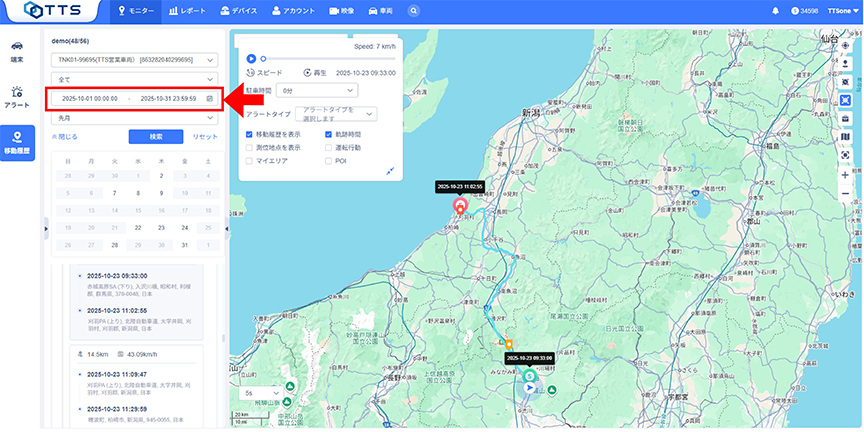Open the 駐車時間 dropdown
The height and width of the screenshot is (432, 864).
point(318,90)
